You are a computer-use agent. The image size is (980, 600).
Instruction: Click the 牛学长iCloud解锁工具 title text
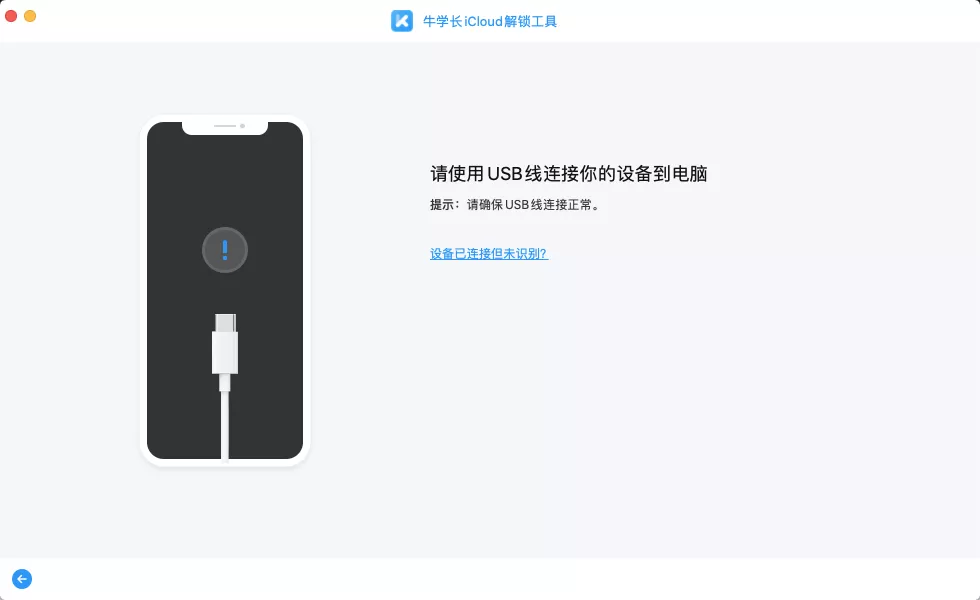tap(490, 21)
